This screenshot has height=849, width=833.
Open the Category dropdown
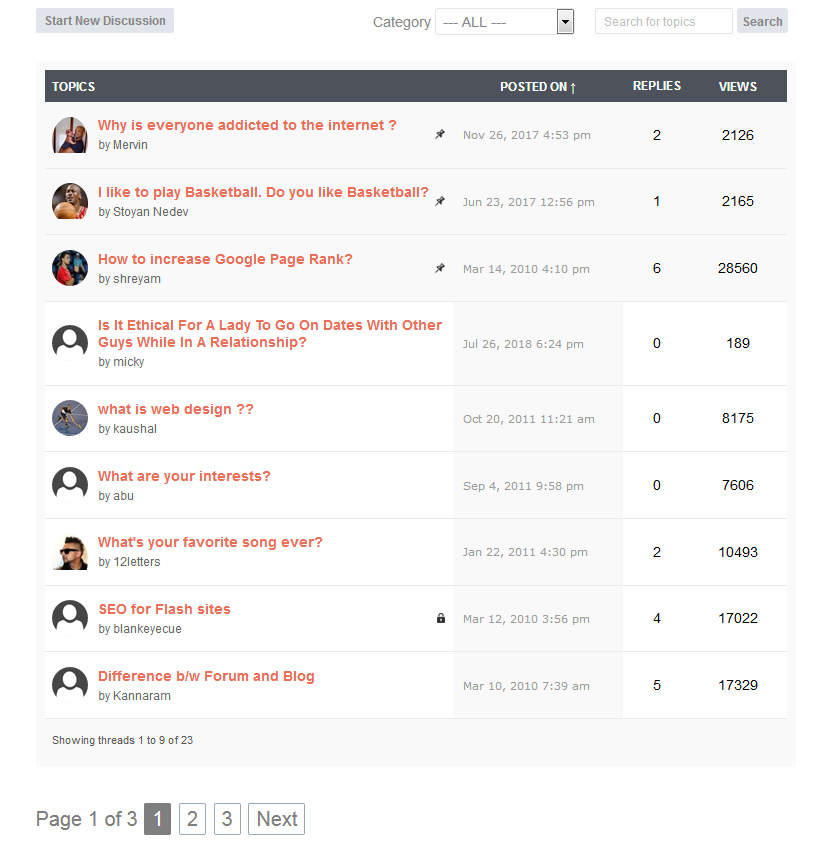pos(504,22)
